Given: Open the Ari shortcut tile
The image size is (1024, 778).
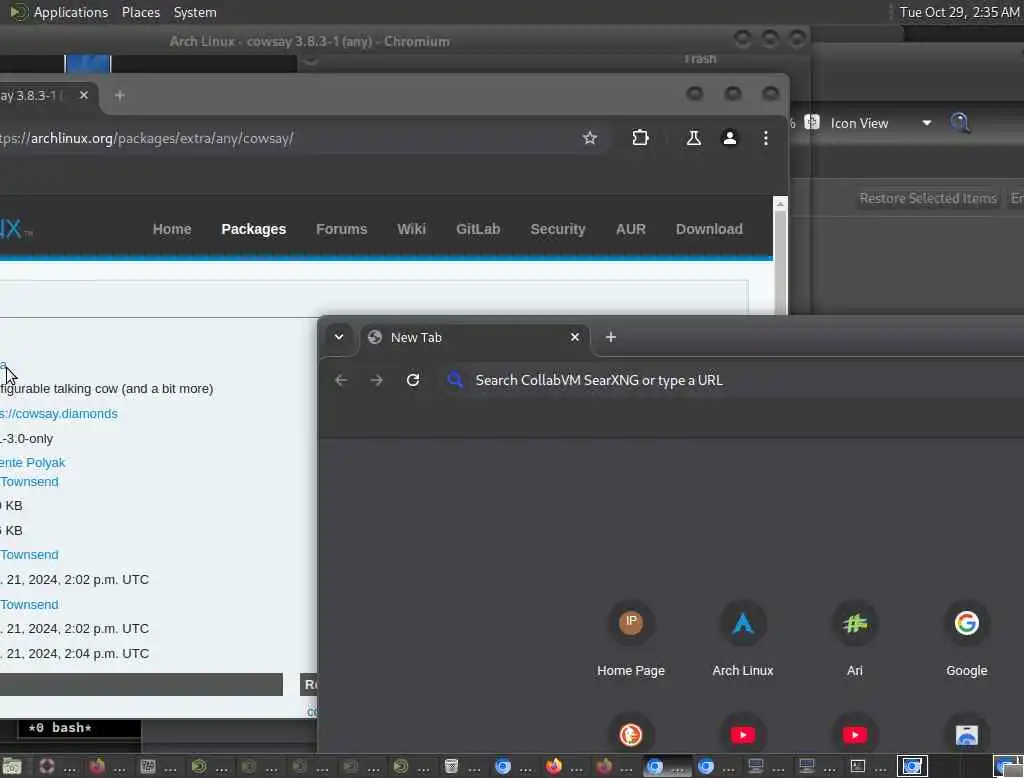Looking at the screenshot, I should coord(855,640).
